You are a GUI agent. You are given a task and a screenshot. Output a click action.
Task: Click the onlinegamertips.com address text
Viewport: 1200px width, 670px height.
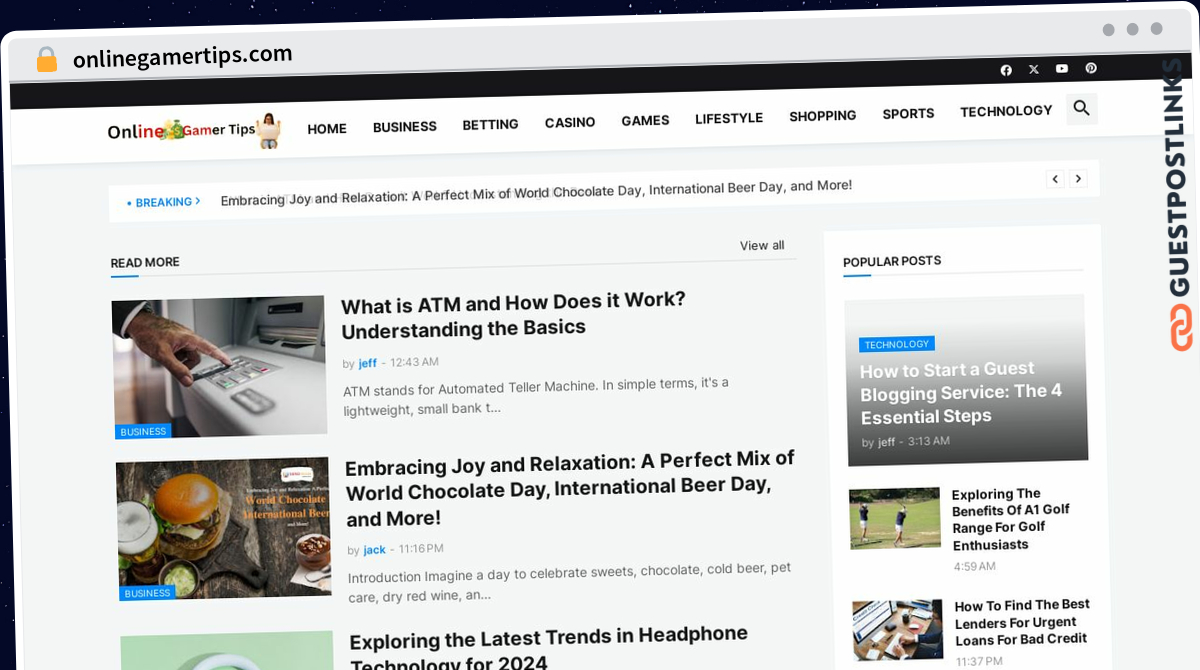pyautogui.click(x=183, y=57)
